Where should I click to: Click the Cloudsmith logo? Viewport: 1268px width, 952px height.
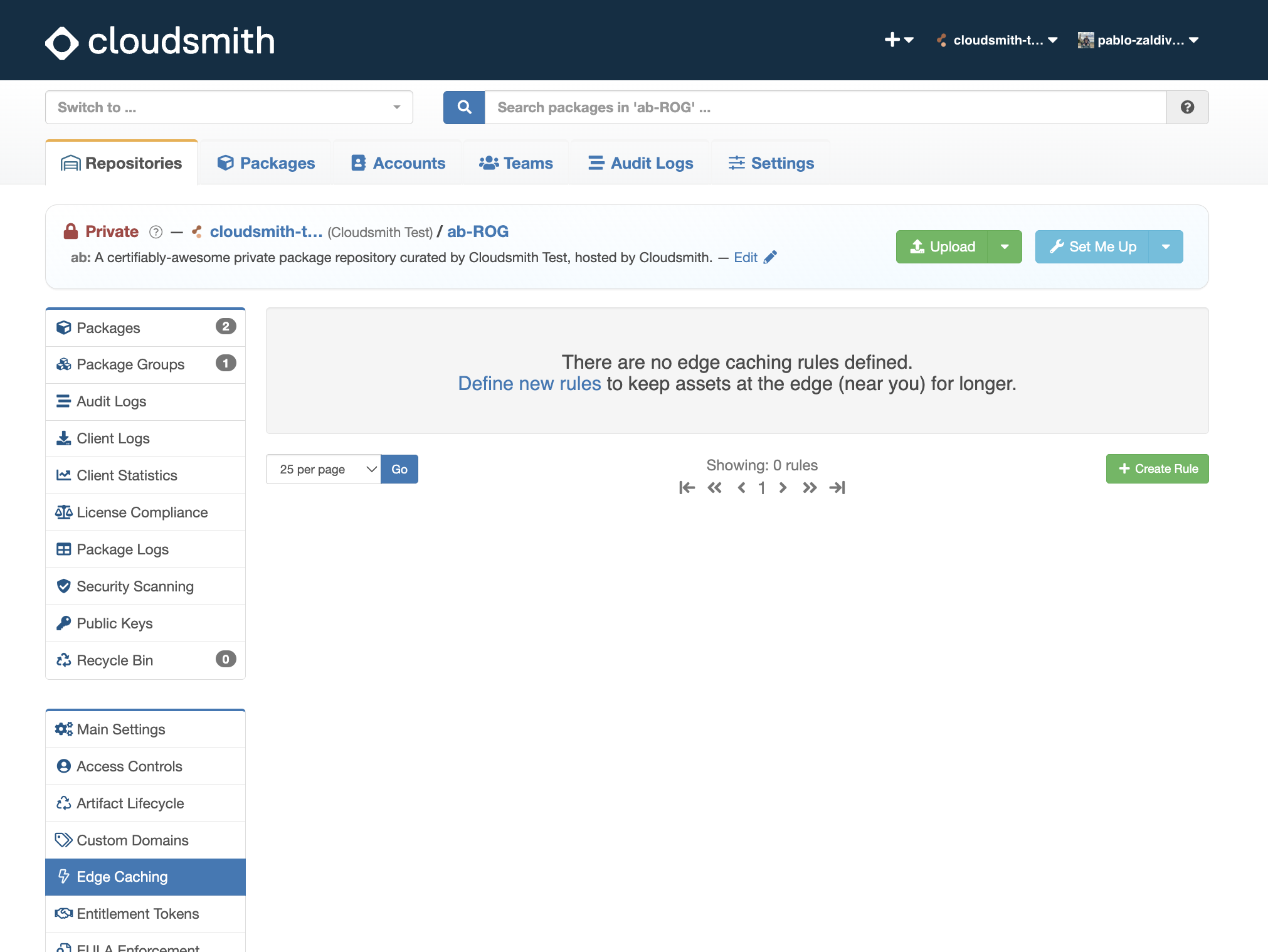(x=160, y=41)
